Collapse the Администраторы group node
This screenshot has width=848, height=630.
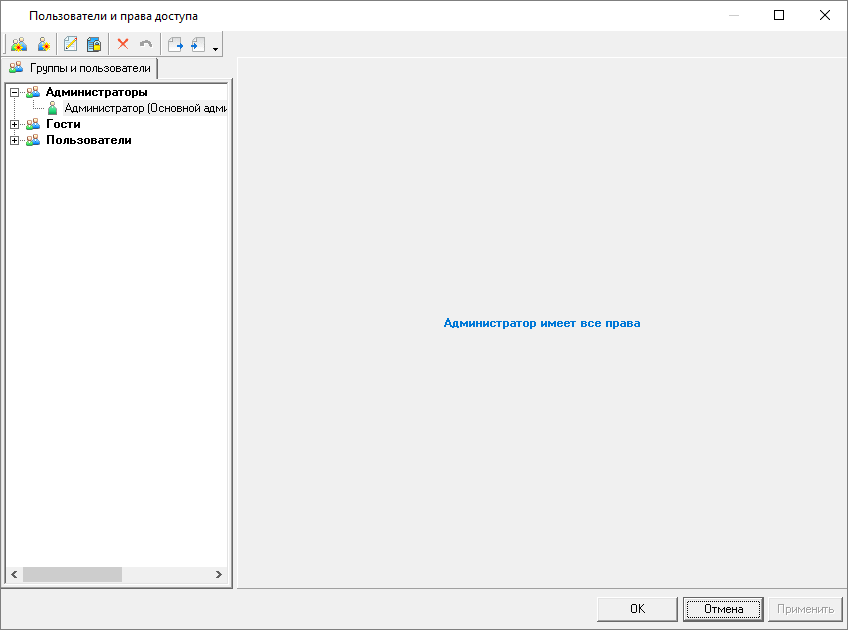[x=14, y=92]
